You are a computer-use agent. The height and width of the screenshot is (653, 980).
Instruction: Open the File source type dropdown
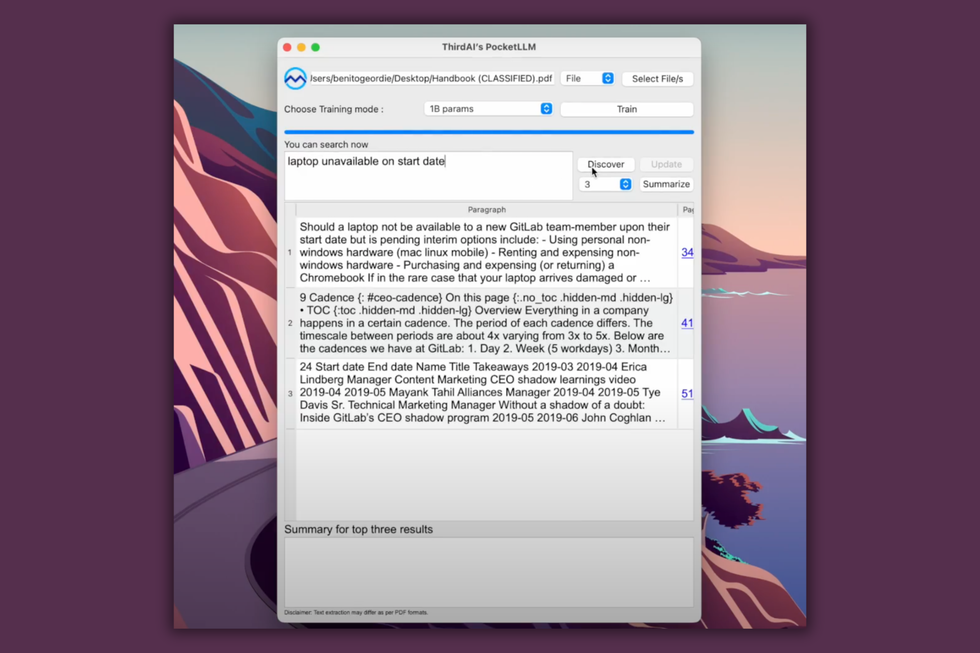(x=587, y=78)
